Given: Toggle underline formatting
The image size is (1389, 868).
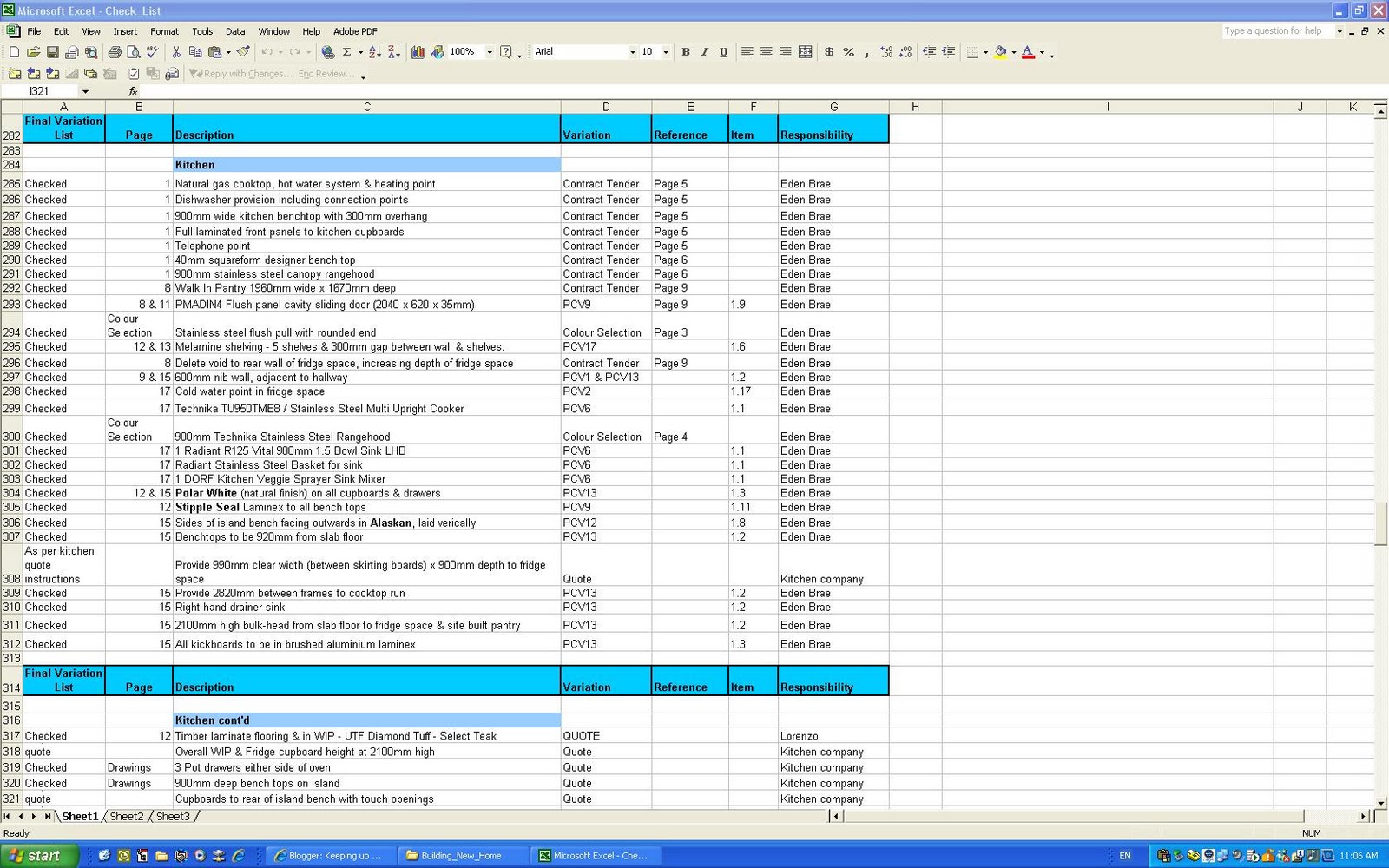Looking at the screenshot, I should coord(724,52).
